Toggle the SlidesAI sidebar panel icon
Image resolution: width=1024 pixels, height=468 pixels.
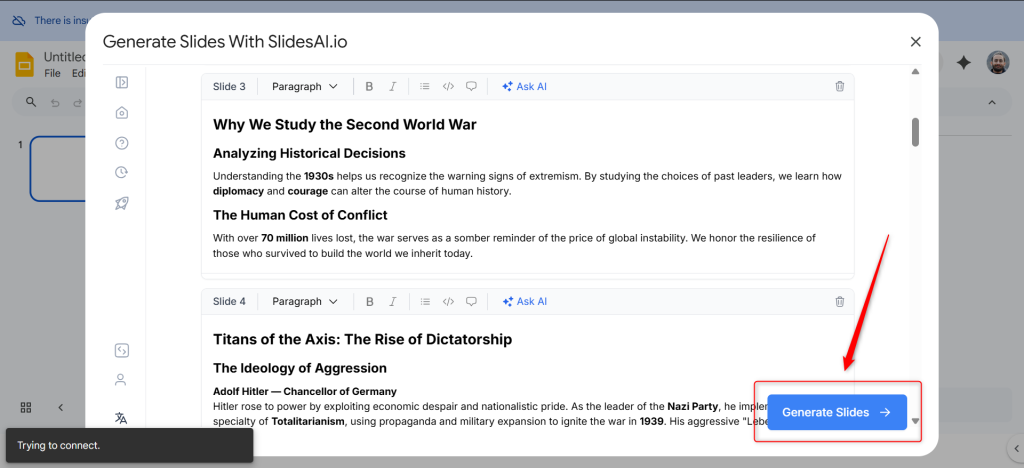[121, 82]
